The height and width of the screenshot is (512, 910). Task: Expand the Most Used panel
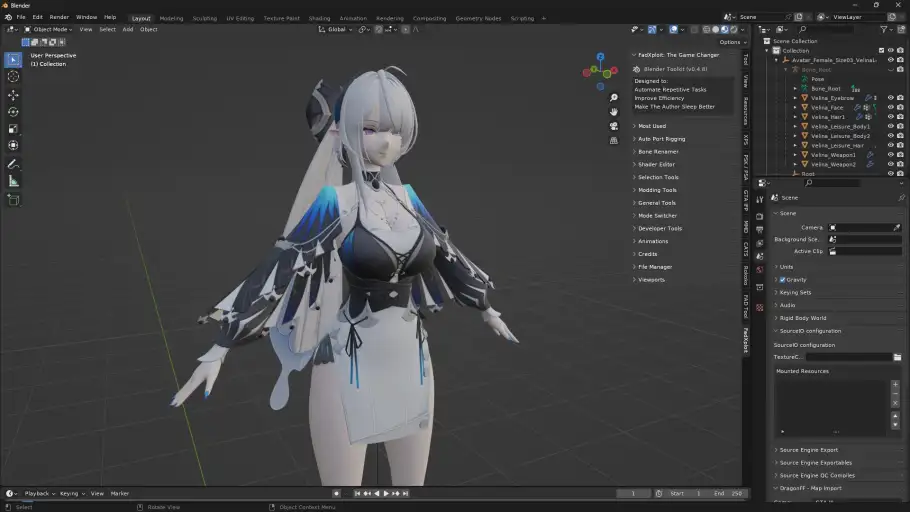[652, 126]
